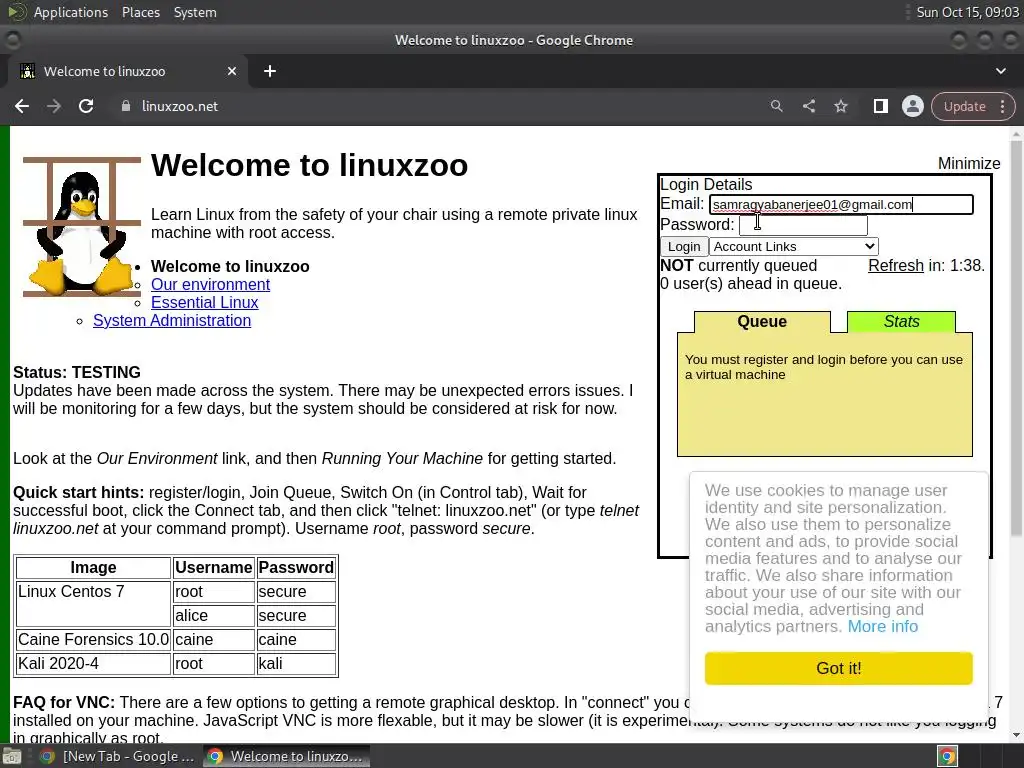Share this page via the share icon
Screen dimensions: 1024x768
tap(808, 106)
